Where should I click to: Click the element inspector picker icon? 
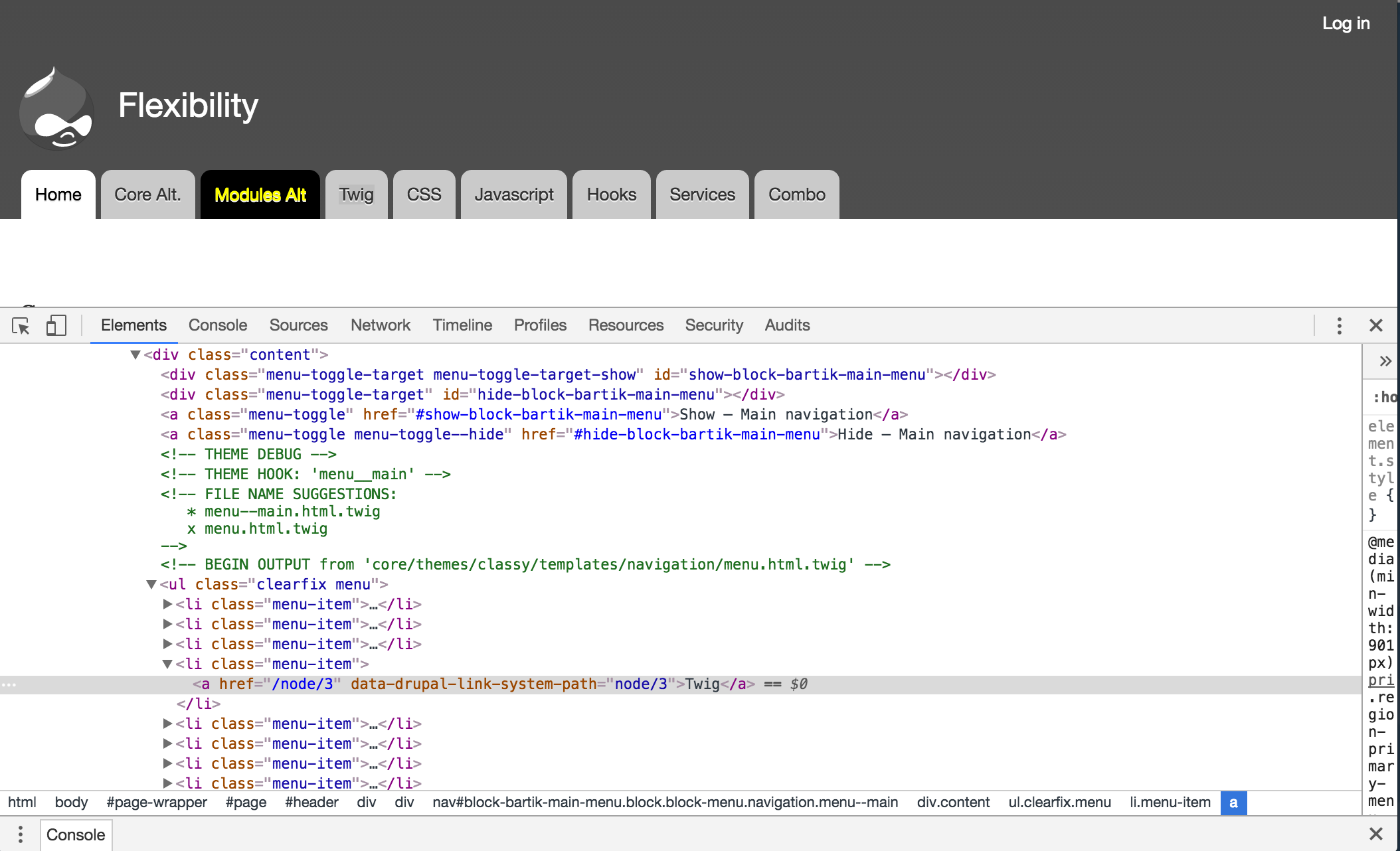click(x=21, y=325)
